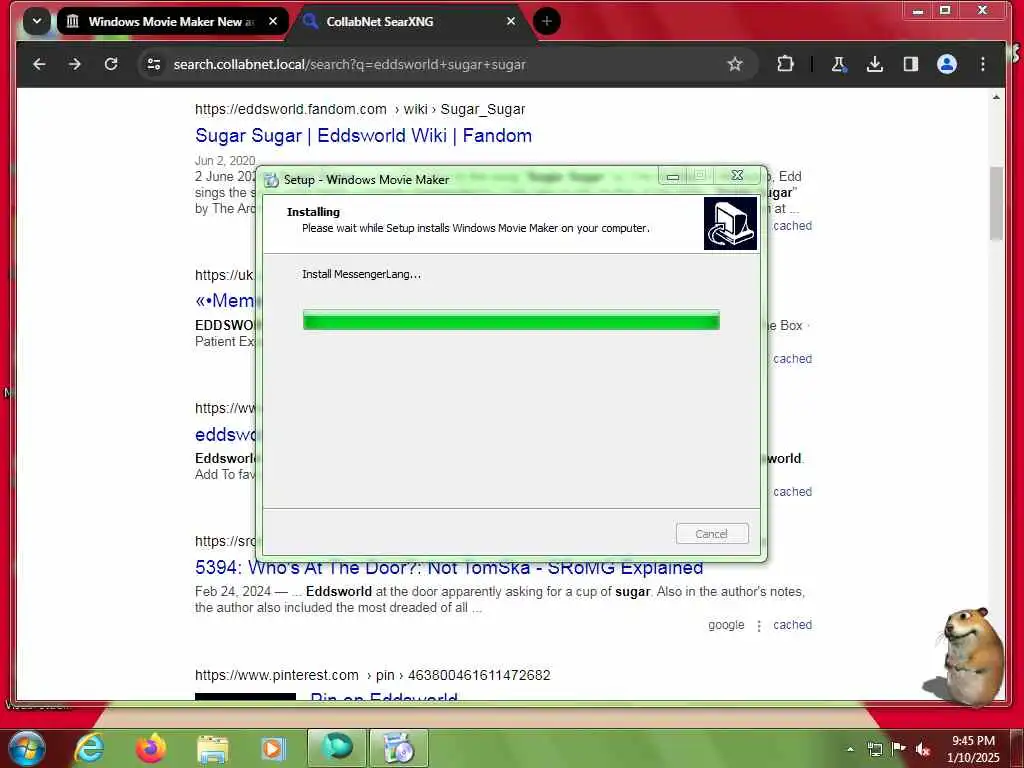Open cached link under SRoMG Explained result

tap(792, 625)
